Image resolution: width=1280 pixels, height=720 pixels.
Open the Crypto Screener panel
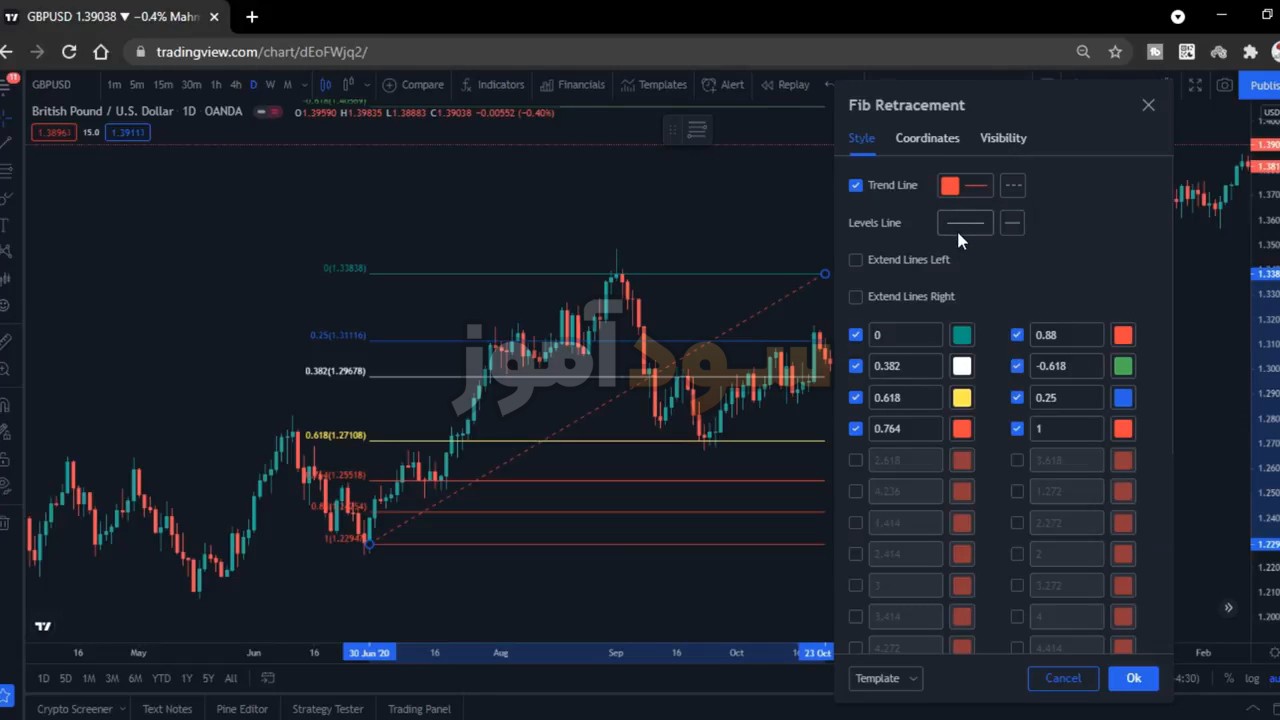(x=80, y=709)
